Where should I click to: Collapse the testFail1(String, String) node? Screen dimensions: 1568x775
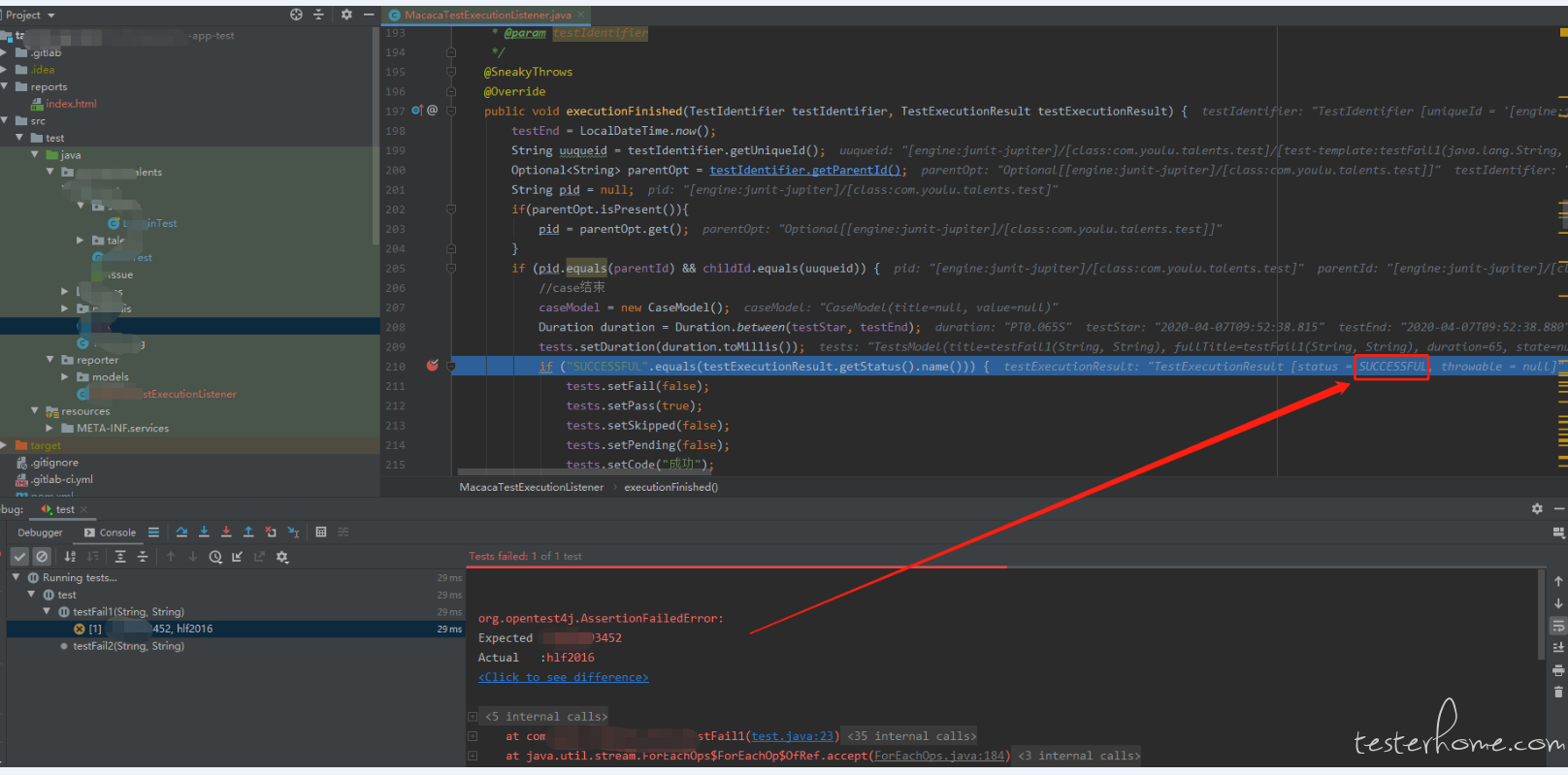[47, 612]
